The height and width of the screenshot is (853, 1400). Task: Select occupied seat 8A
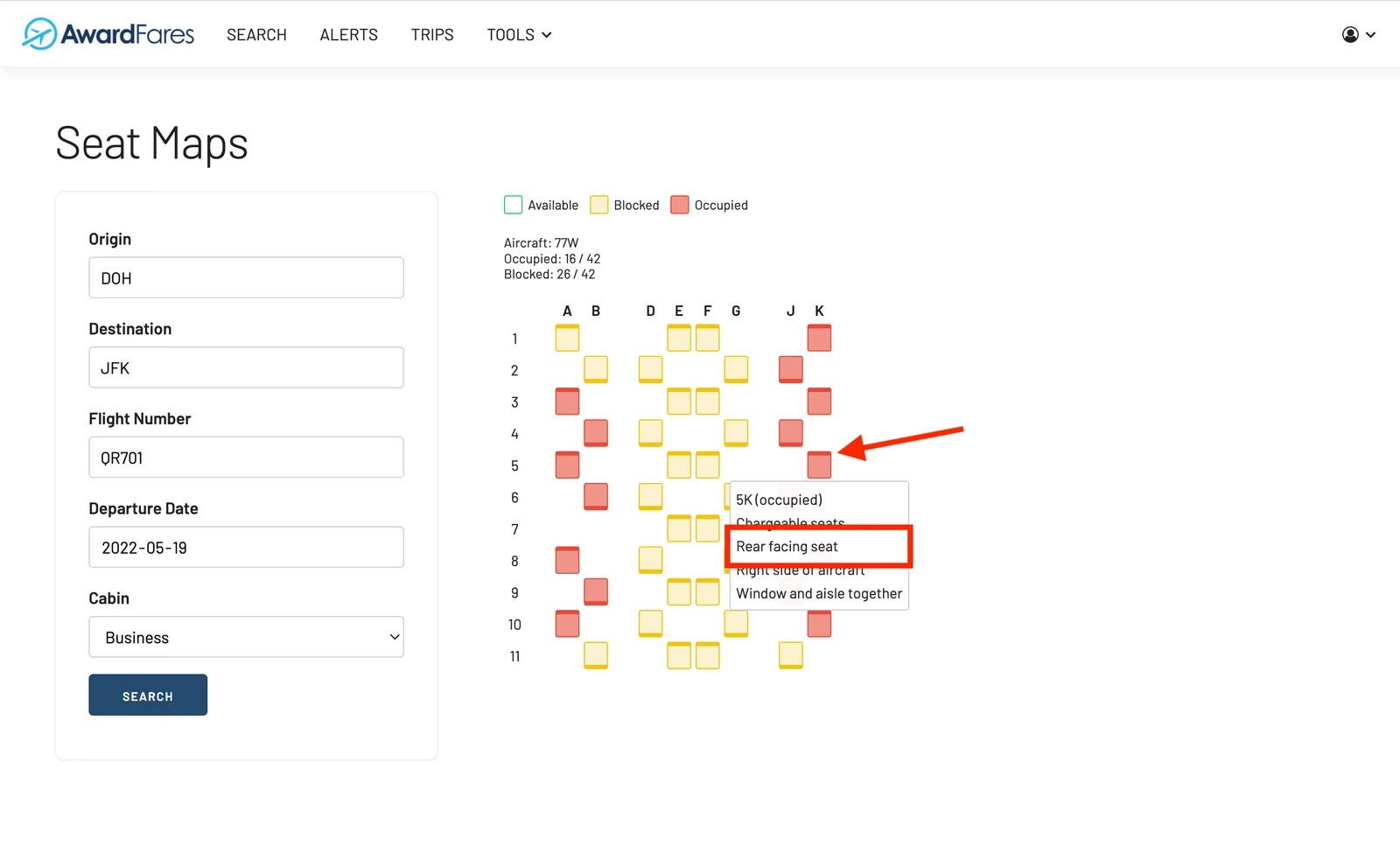tap(567, 560)
